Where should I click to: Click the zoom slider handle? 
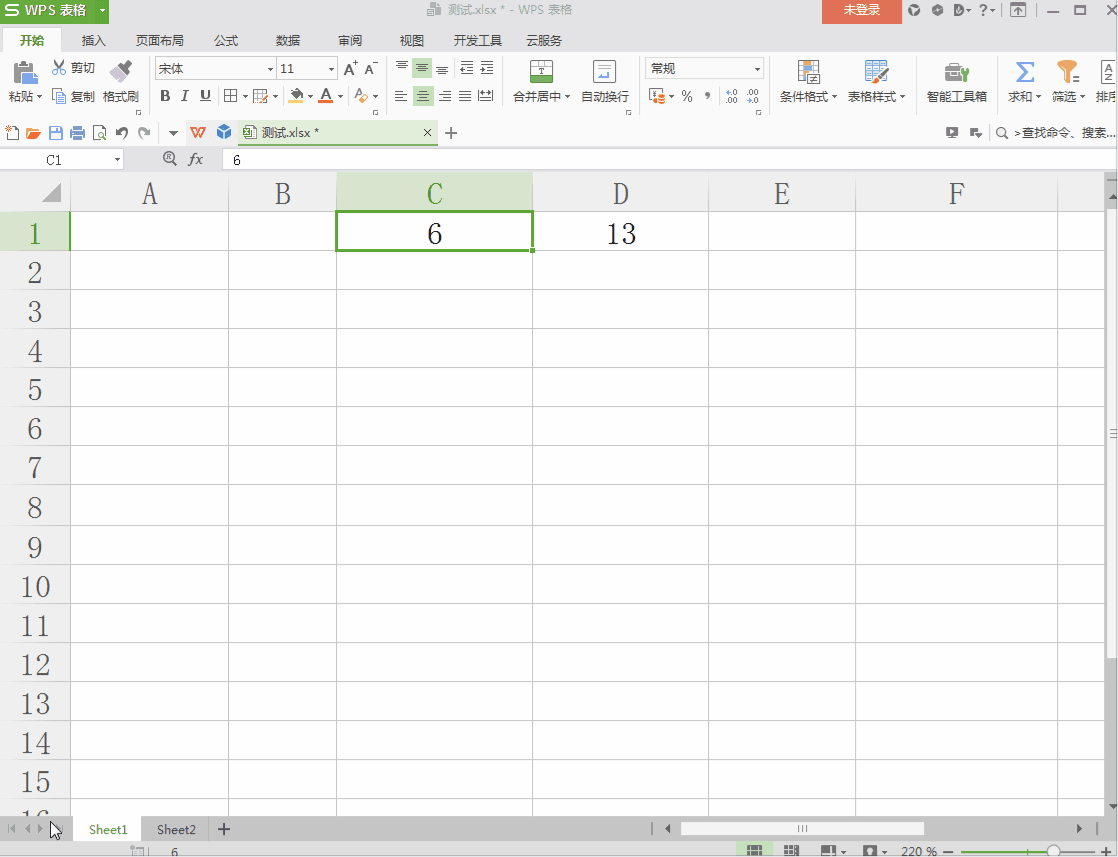pos(1053,851)
